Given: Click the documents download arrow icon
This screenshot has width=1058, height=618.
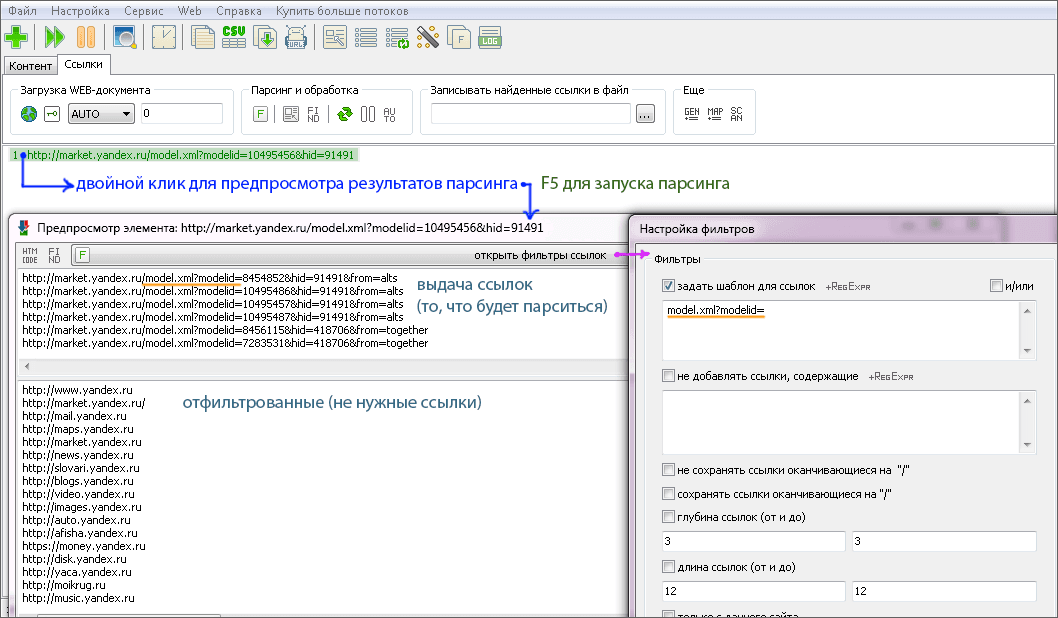Looking at the screenshot, I should pos(265,37).
